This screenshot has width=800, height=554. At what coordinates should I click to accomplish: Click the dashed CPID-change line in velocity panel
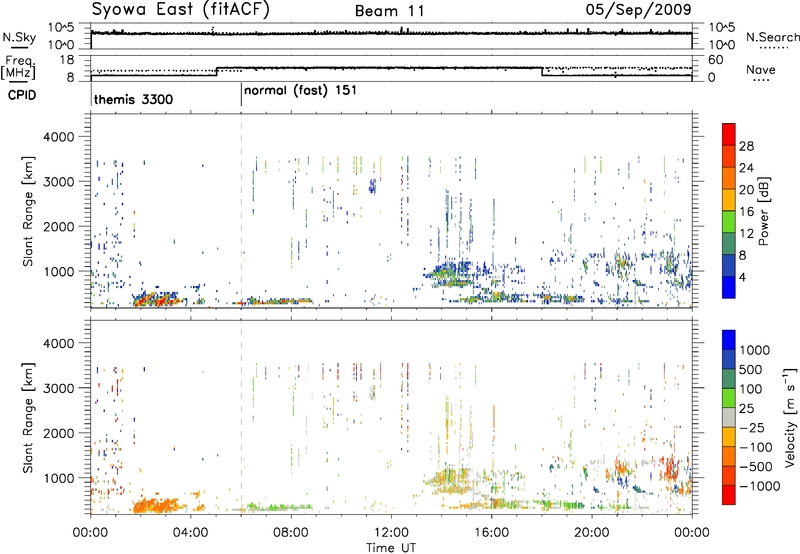241,417
